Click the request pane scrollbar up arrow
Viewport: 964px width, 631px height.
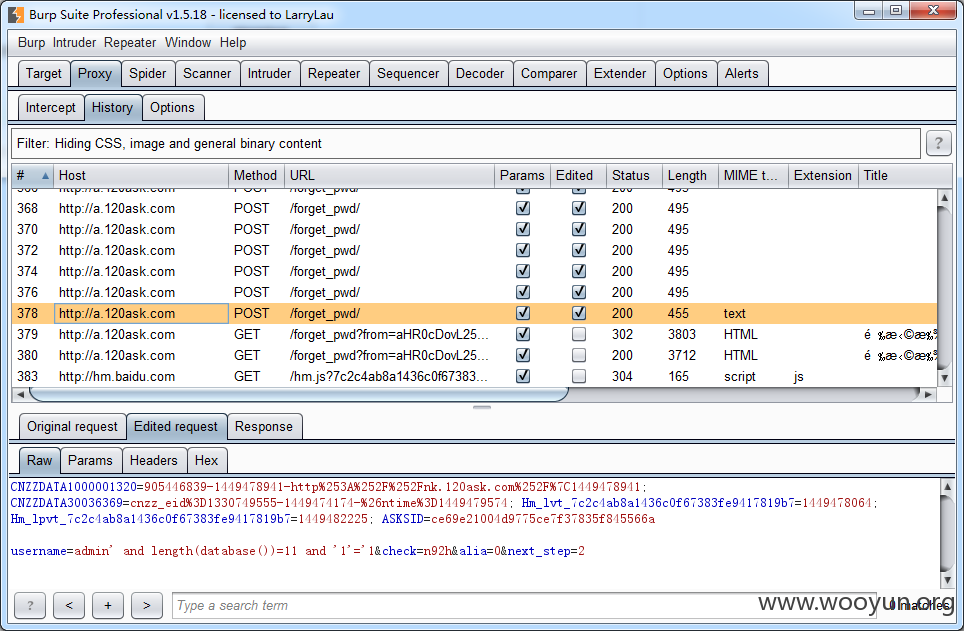947,486
